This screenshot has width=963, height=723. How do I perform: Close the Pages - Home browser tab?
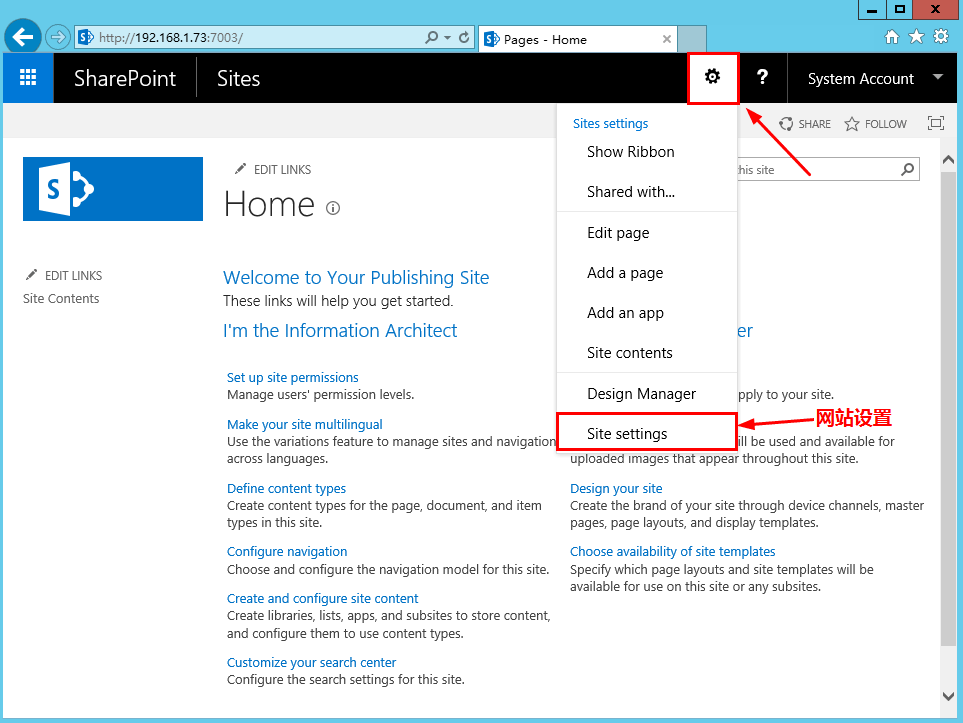[x=667, y=39]
